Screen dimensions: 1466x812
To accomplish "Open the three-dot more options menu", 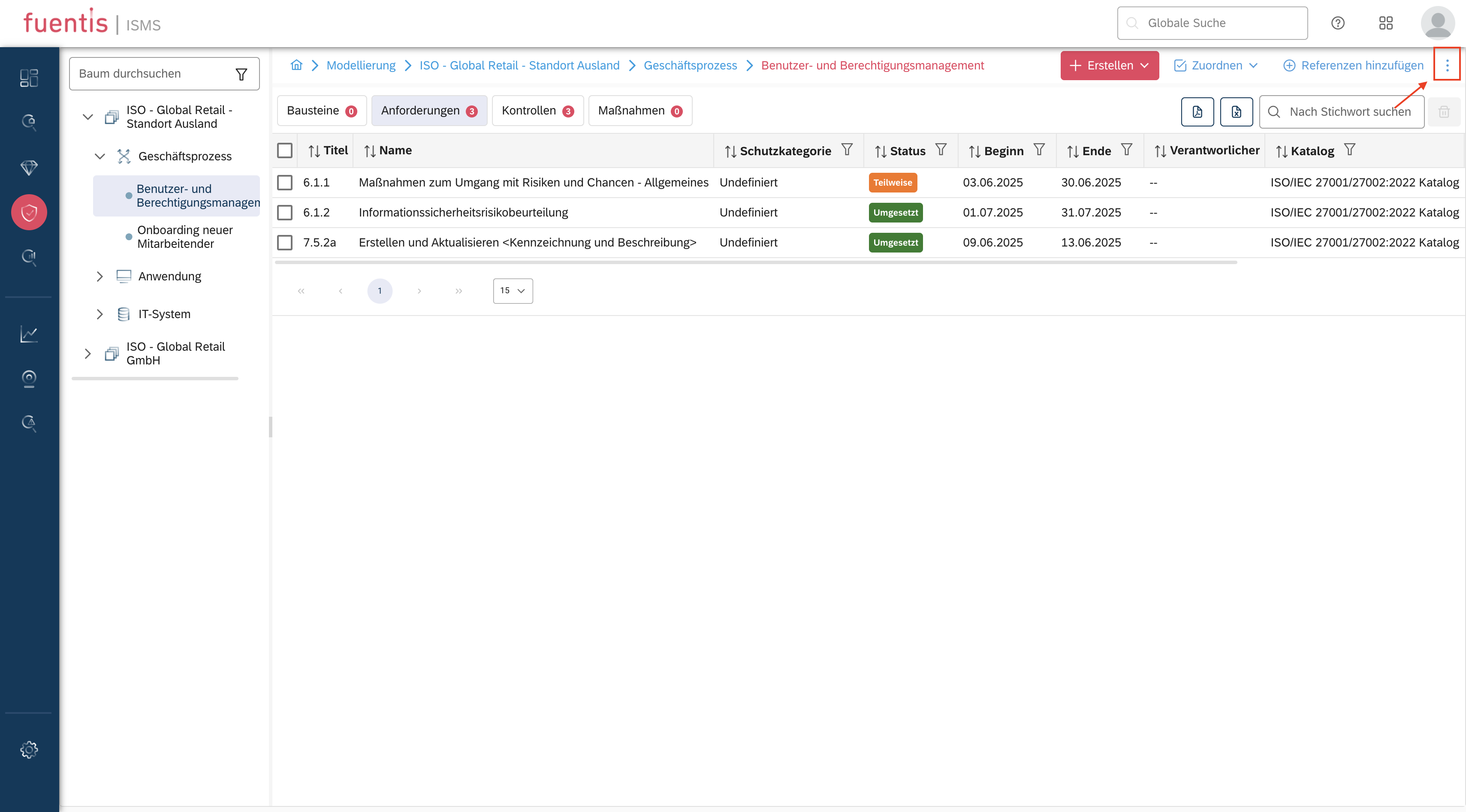I will [1447, 65].
